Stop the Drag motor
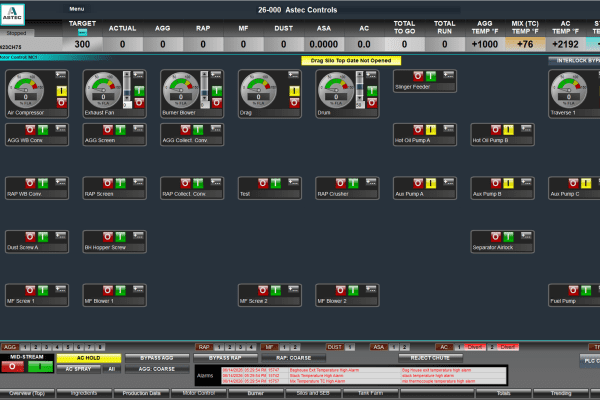This screenshot has height=400, width=600. coord(294,103)
